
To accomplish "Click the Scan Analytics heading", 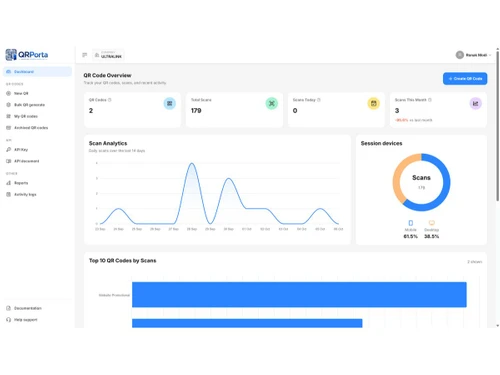I will coord(108,143).
